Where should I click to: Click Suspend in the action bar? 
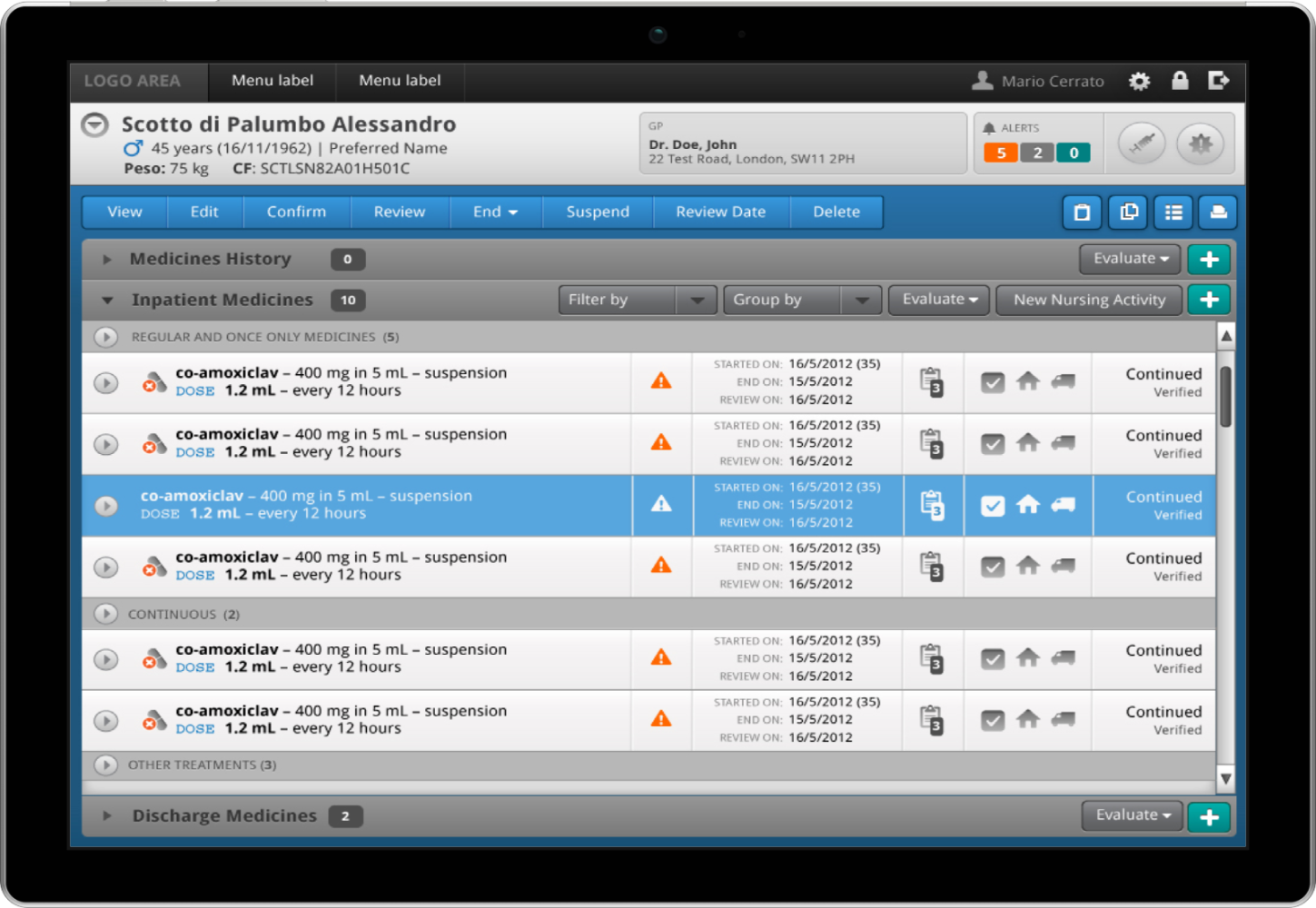pos(598,212)
